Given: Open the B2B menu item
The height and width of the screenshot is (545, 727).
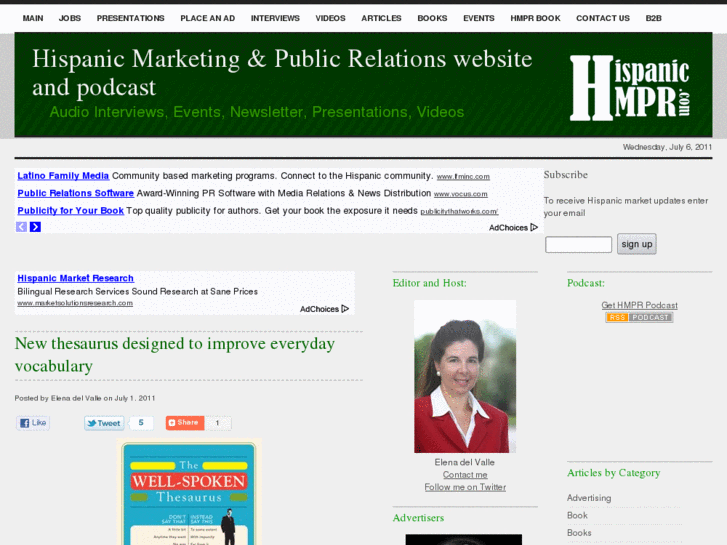Looking at the screenshot, I should point(653,18).
